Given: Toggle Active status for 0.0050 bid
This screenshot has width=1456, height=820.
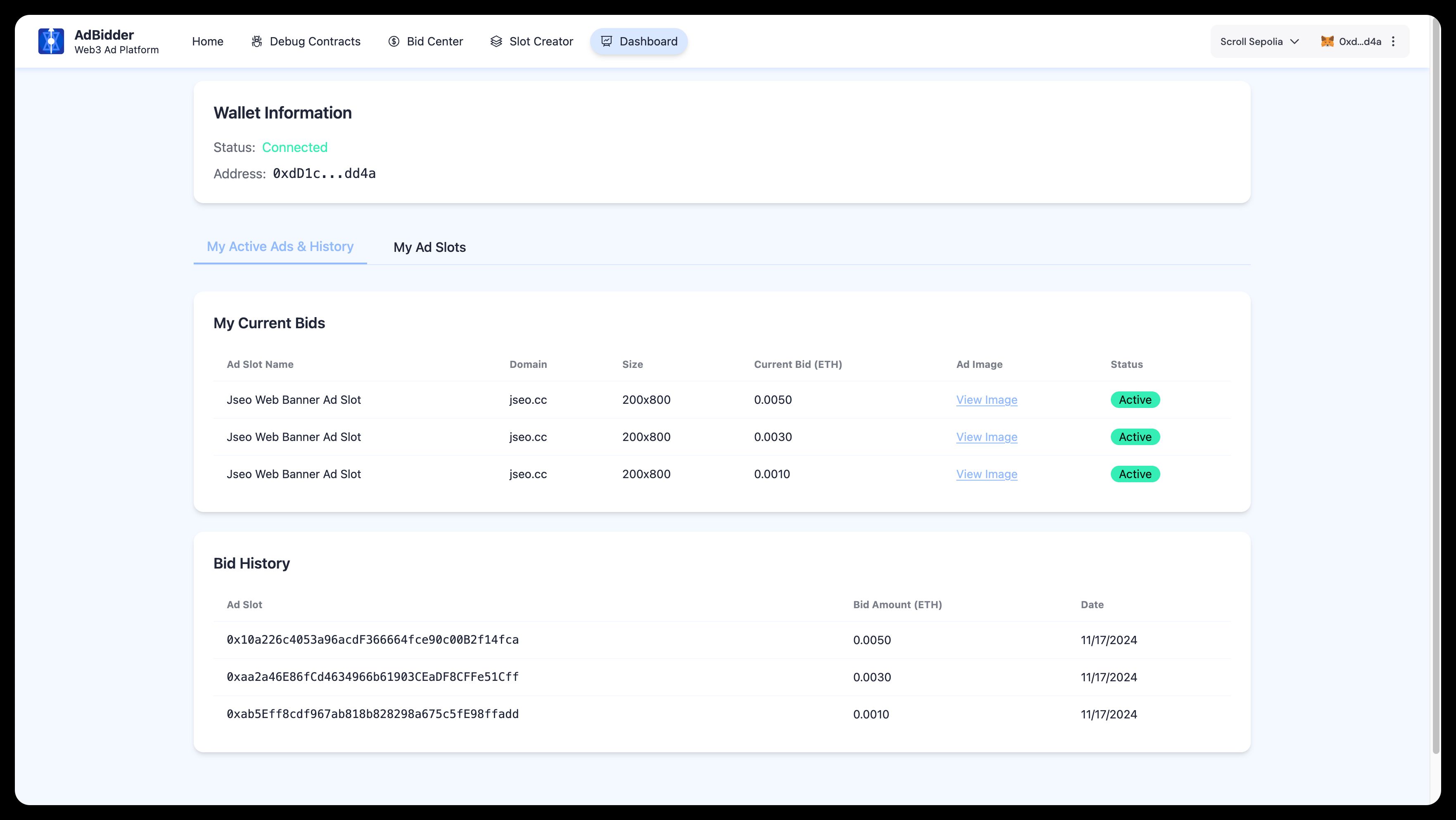Looking at the screenshot, I should coord(1135,399).
